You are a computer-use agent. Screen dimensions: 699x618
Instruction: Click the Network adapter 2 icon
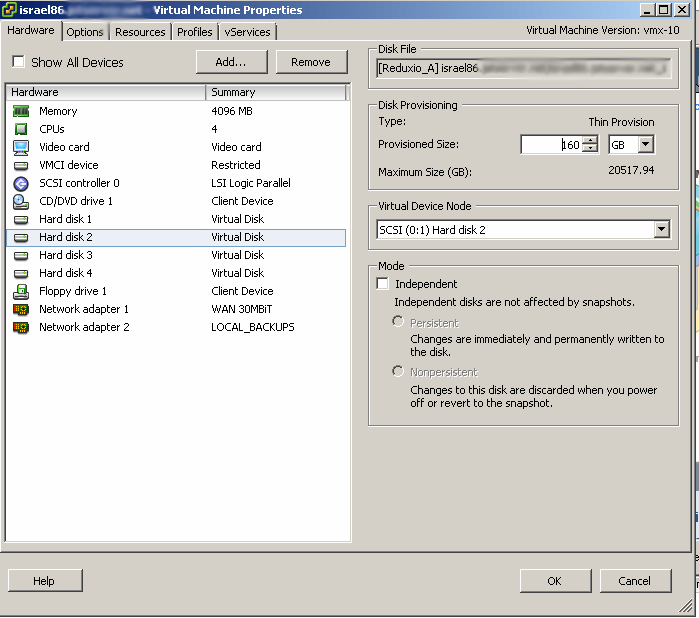point(21,328)
